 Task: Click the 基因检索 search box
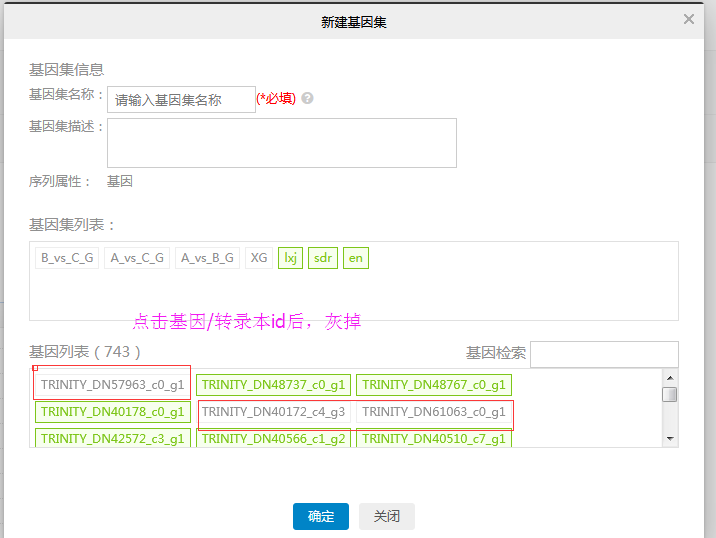click(604, 354)
